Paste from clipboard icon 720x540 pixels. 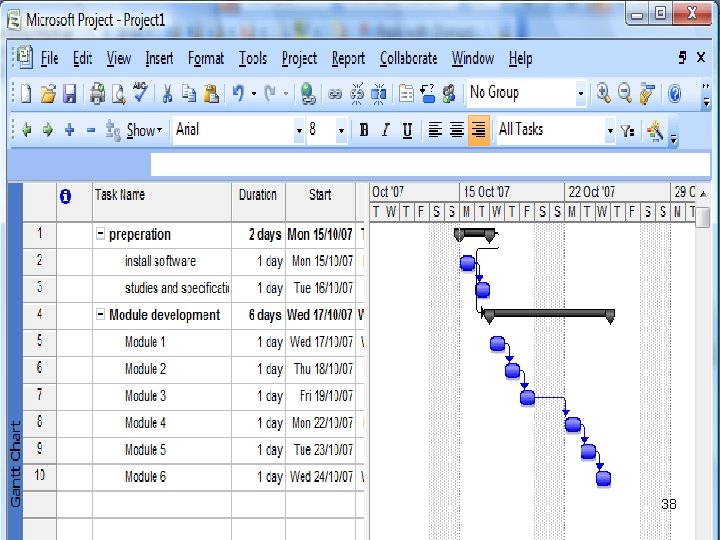(211, 94)
